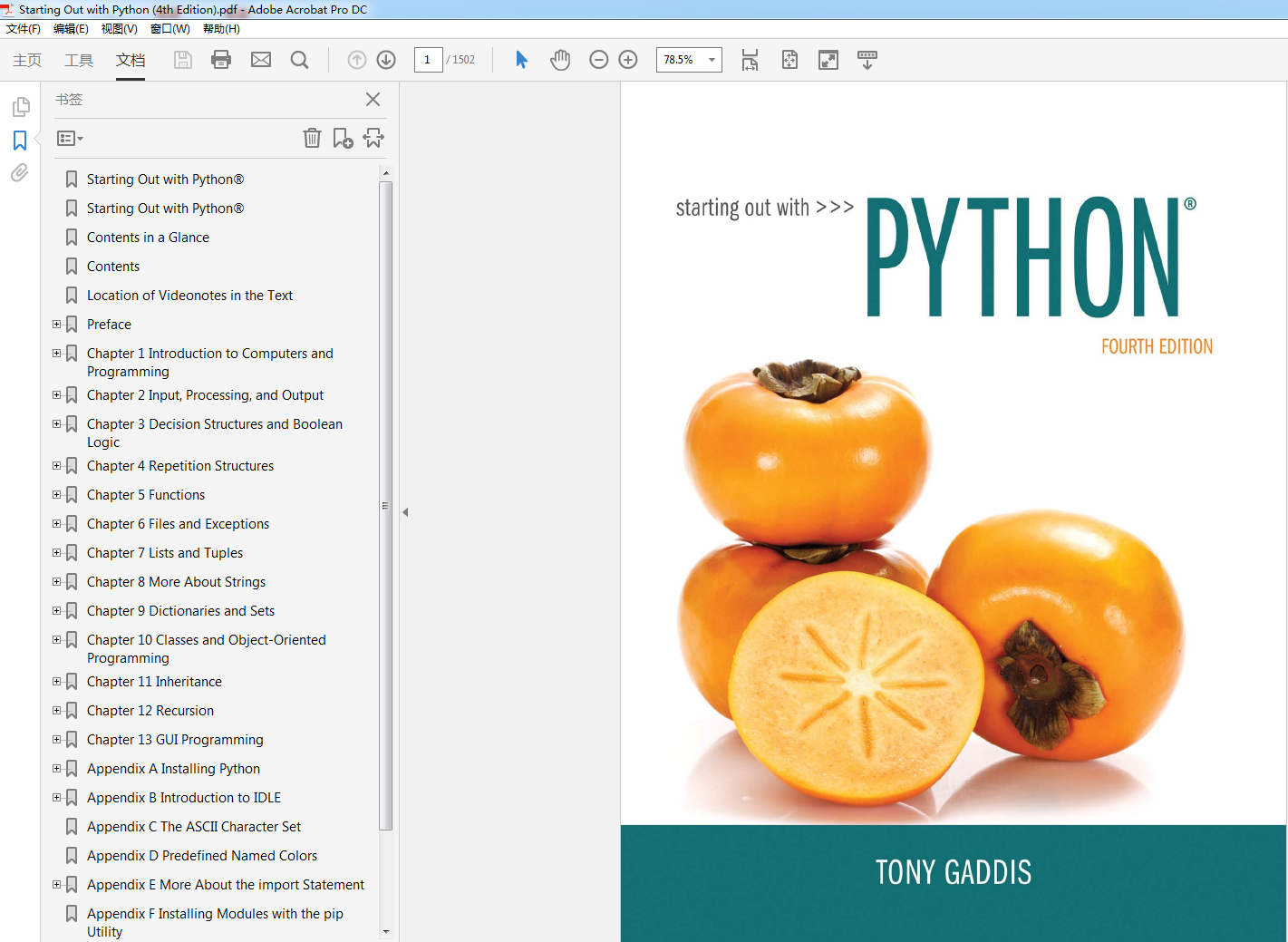Viewport: 1288px width, 942px height.
Task: Expand Chapter 2 Input, Processing, and Output
Action: point(56,394)
